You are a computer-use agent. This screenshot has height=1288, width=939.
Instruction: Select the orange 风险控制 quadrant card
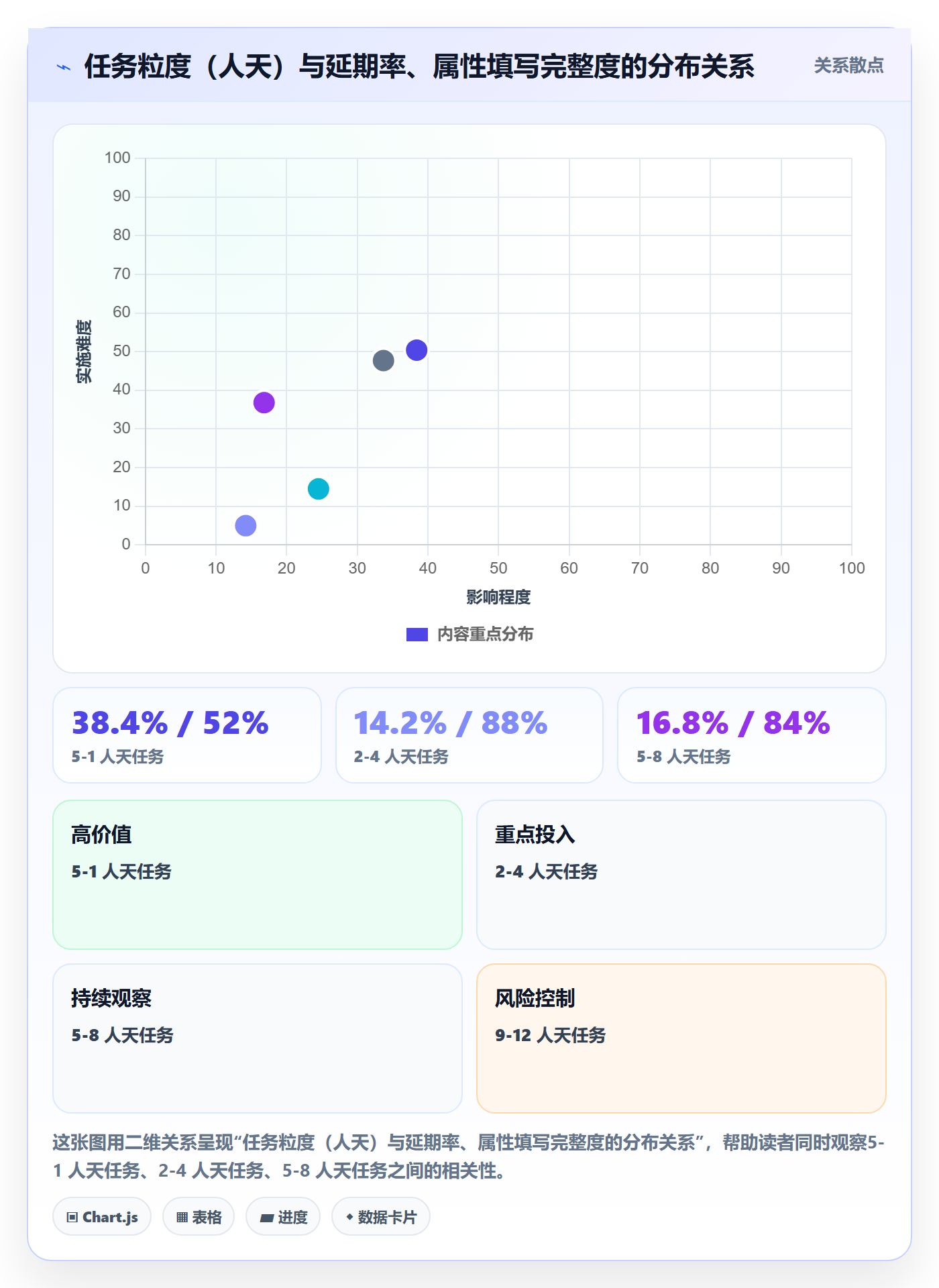click(x=681, y=1038)
